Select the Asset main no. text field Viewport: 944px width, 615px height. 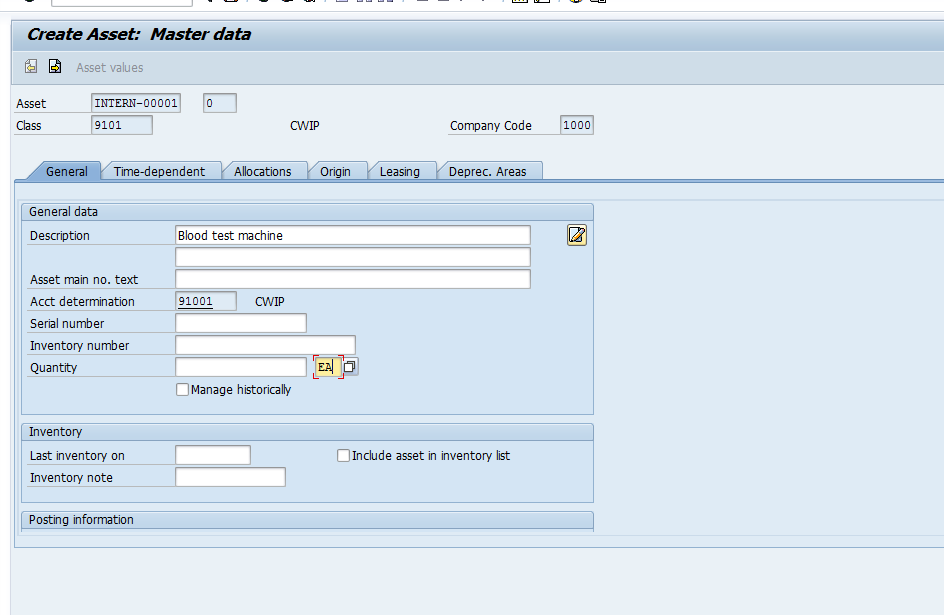[353, 279]
